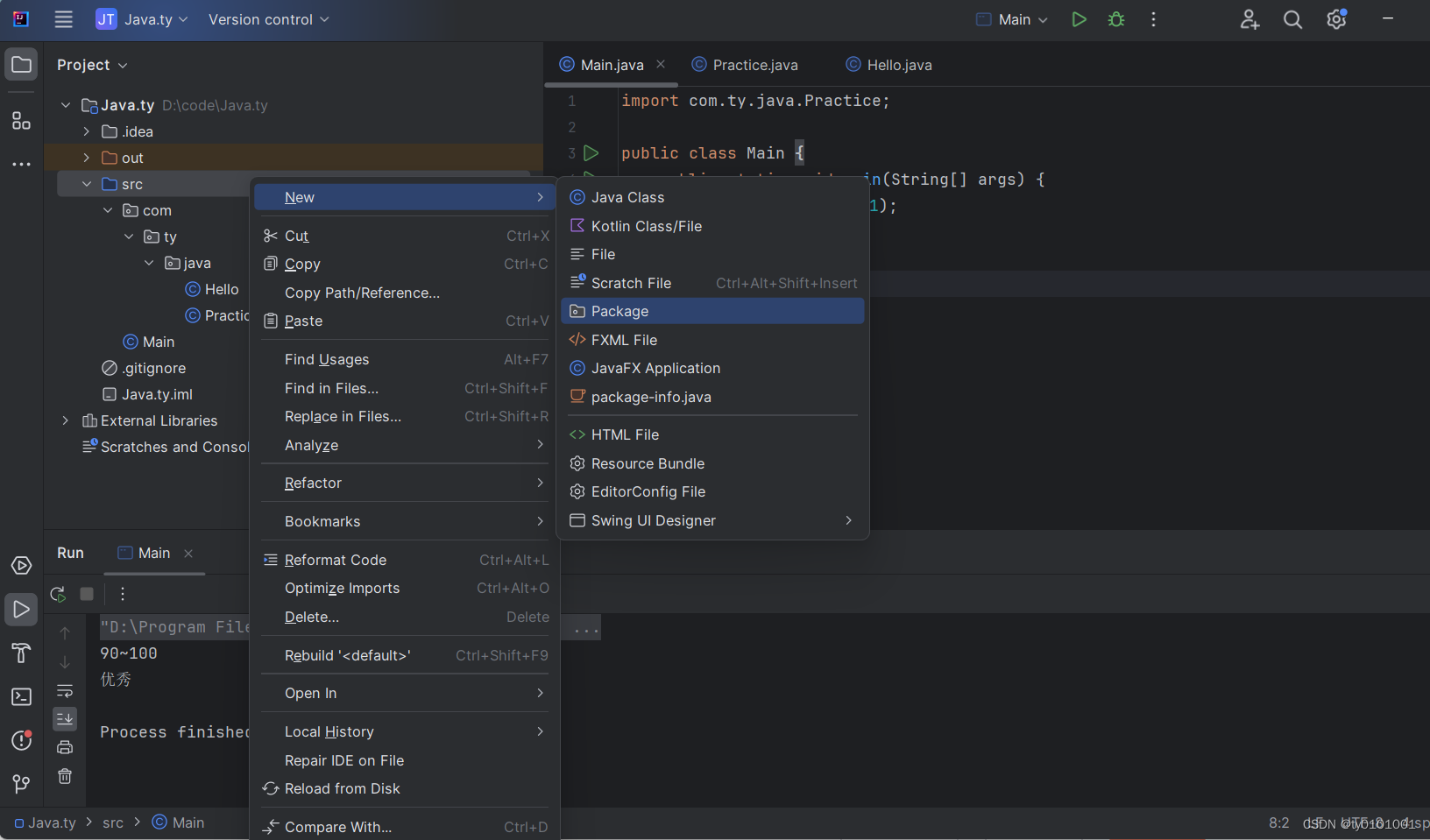
Task: Open Run panel more options
Action: (123, 594)
